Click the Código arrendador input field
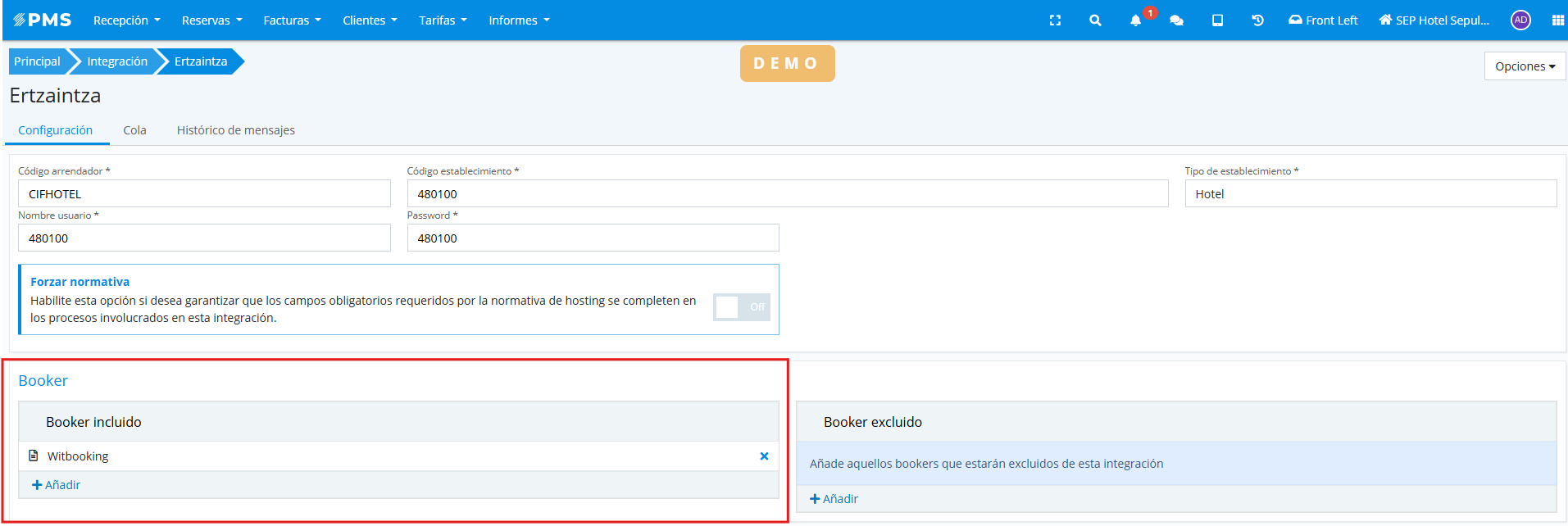This screenshot has width=1568, height=526. coord(204,194)
